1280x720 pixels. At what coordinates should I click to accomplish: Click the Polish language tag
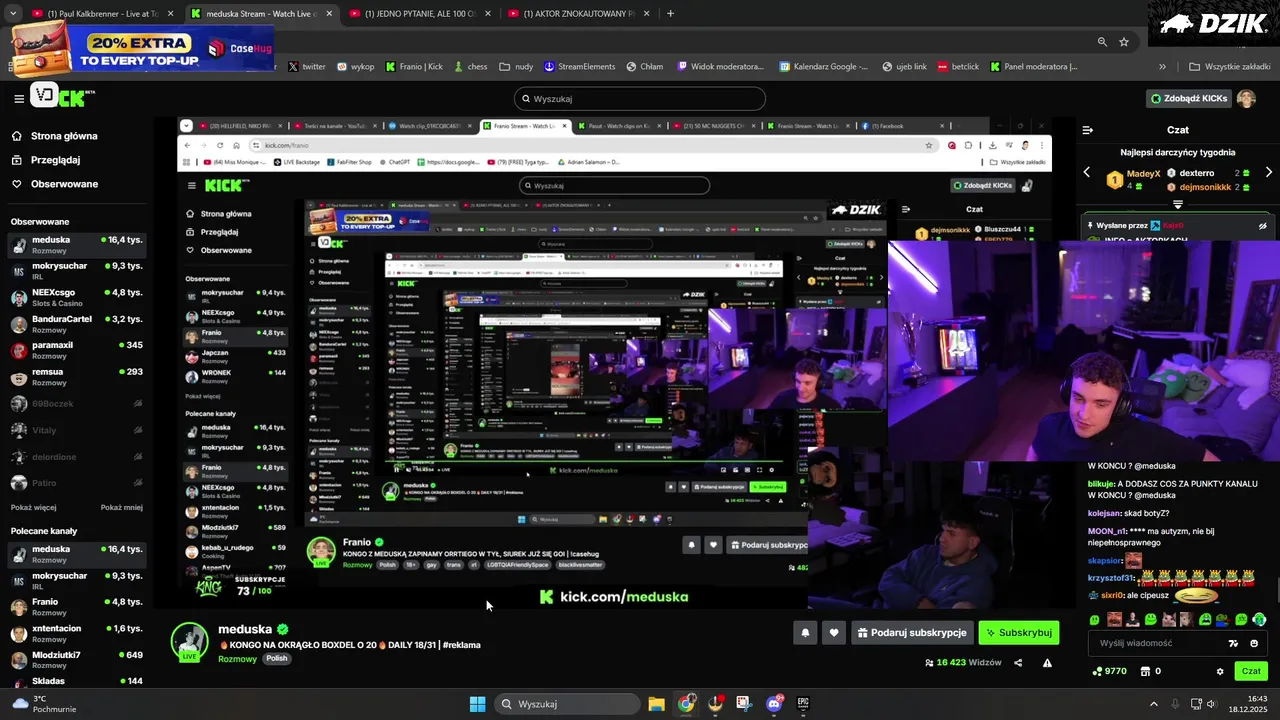pyautogui.click(x=276, y=659)
